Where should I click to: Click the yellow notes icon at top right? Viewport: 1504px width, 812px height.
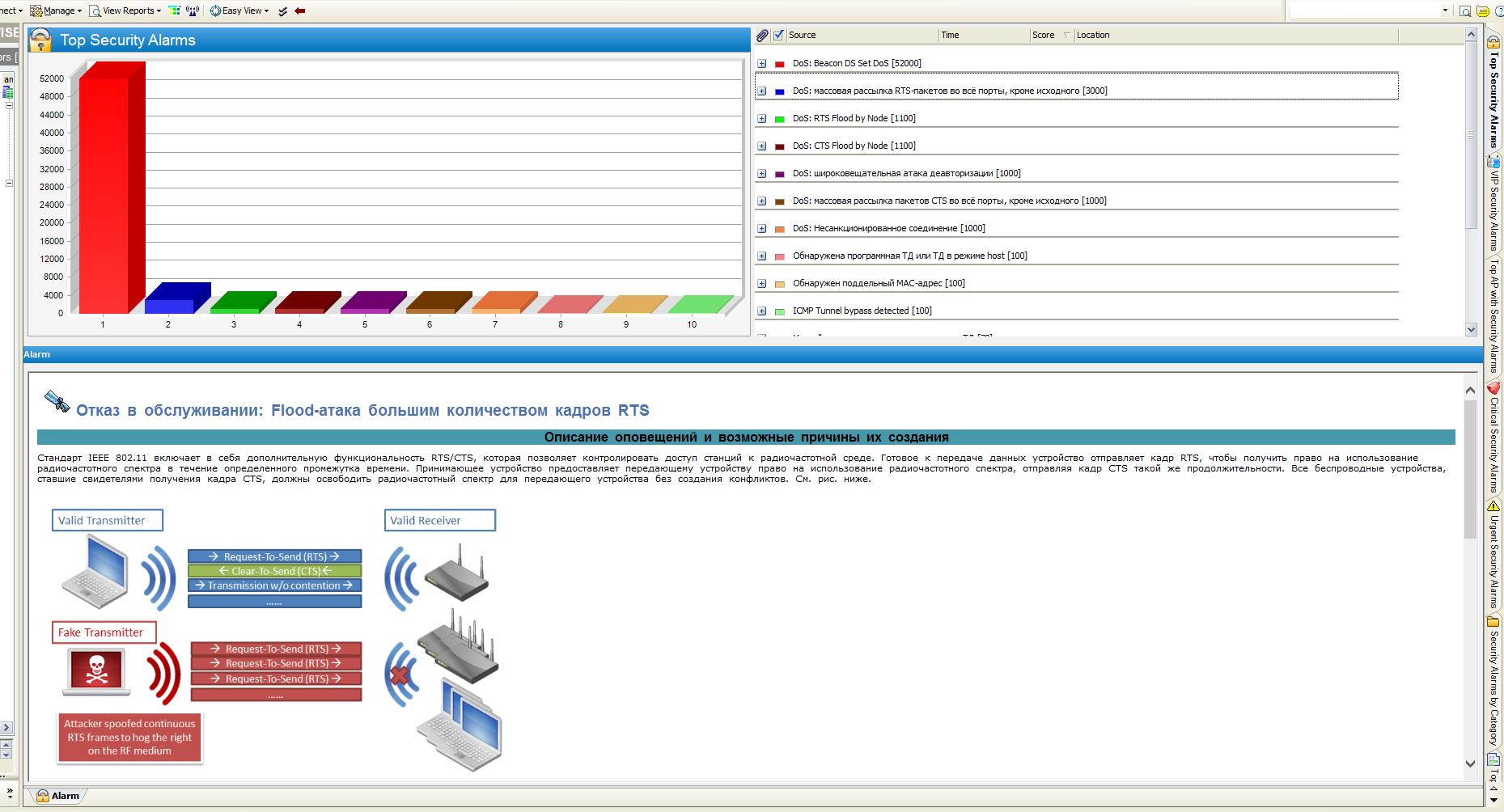pyautogui.click(x=1483, y=11)
